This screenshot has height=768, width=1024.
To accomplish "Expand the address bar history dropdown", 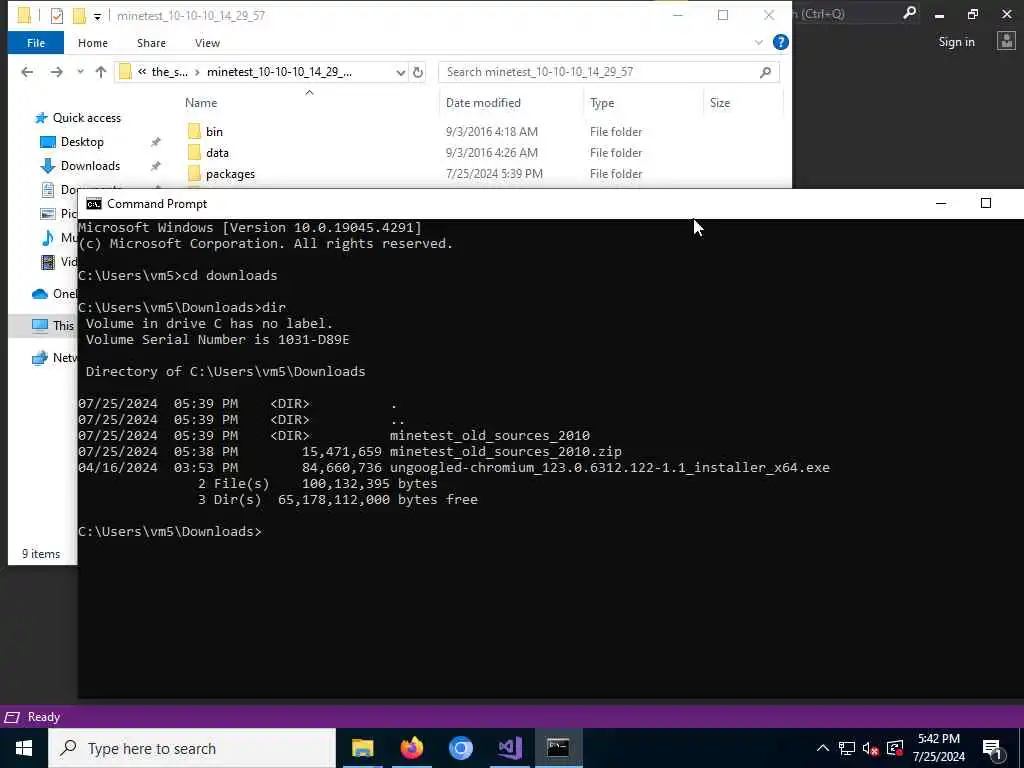I will click(x=400, y=72).
